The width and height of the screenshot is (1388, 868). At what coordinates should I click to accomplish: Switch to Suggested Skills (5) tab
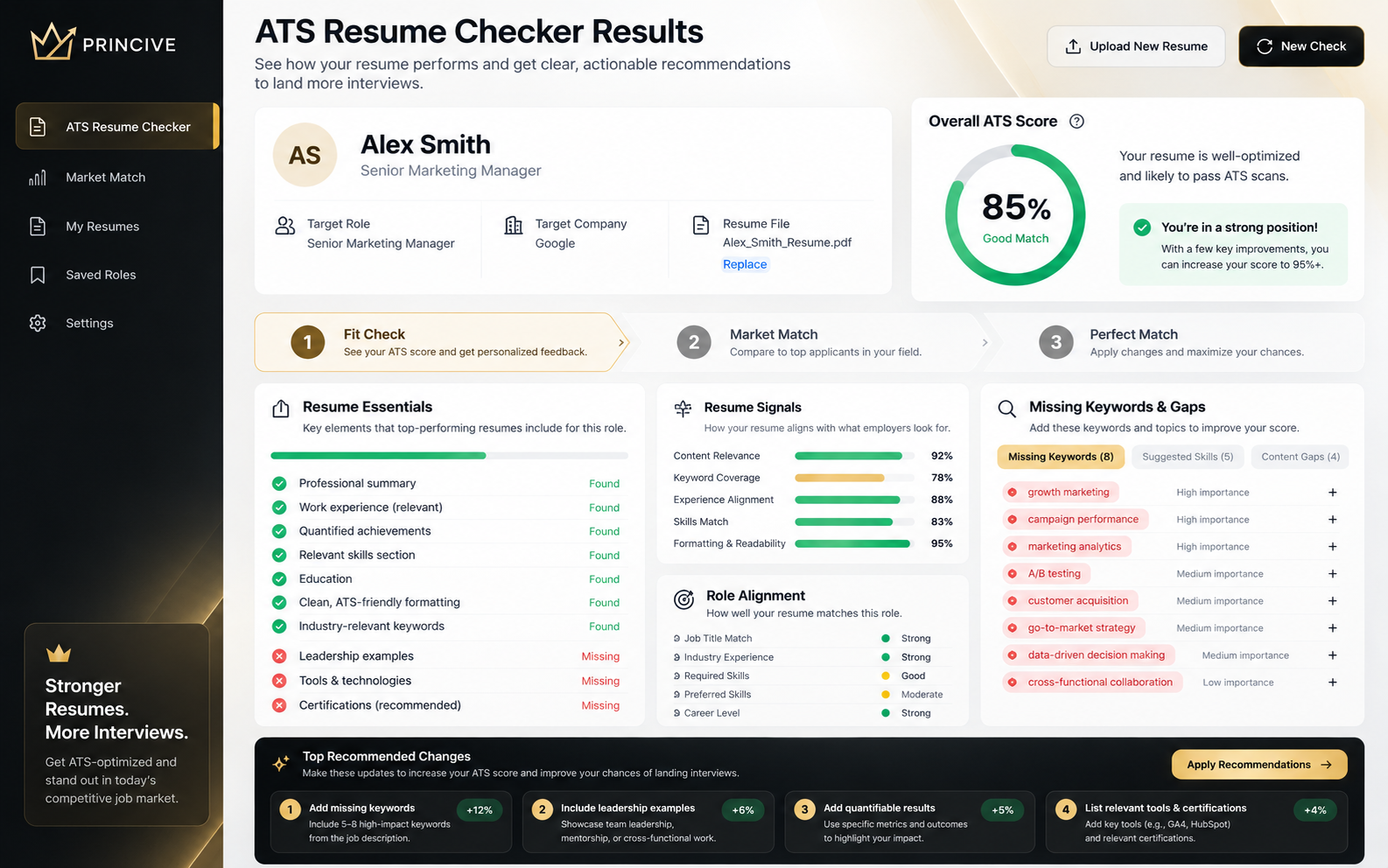pos(1188,457)
